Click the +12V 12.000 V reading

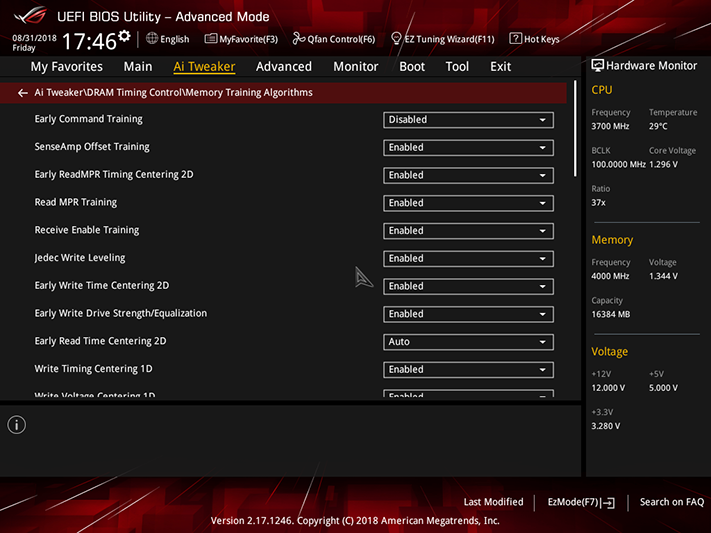click(608, 388)
